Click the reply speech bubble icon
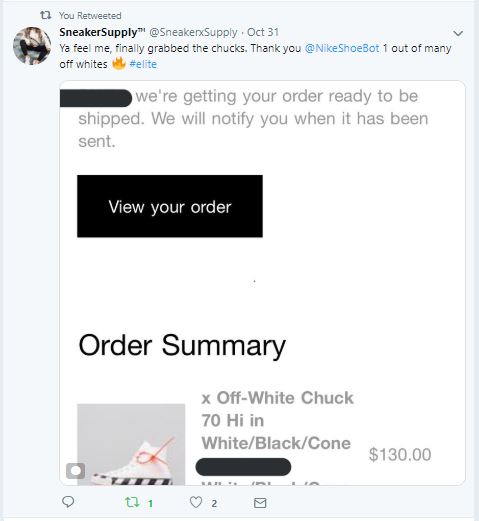Screen dimensions: 479x521 point(68,501)
